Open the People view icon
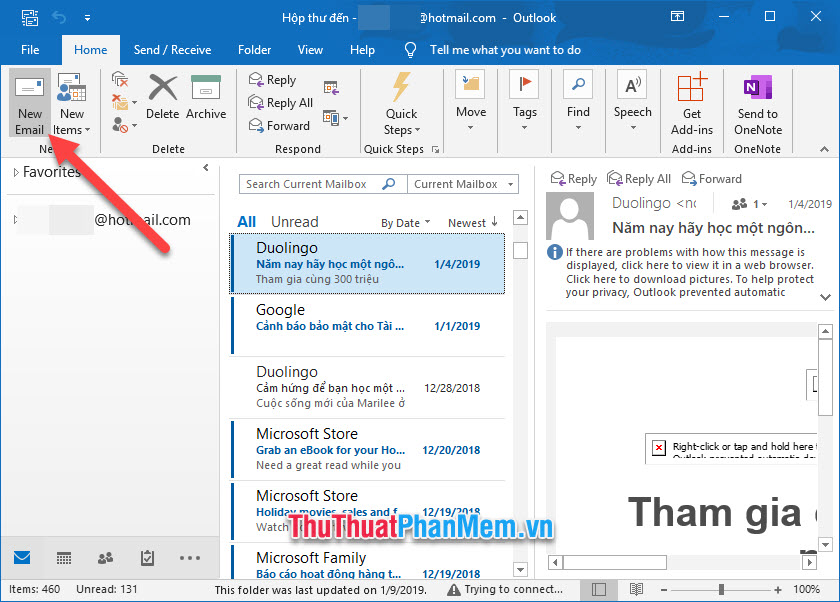Image resolution: width=840 pixels, height=602 pixels. (x=104, y=557)
